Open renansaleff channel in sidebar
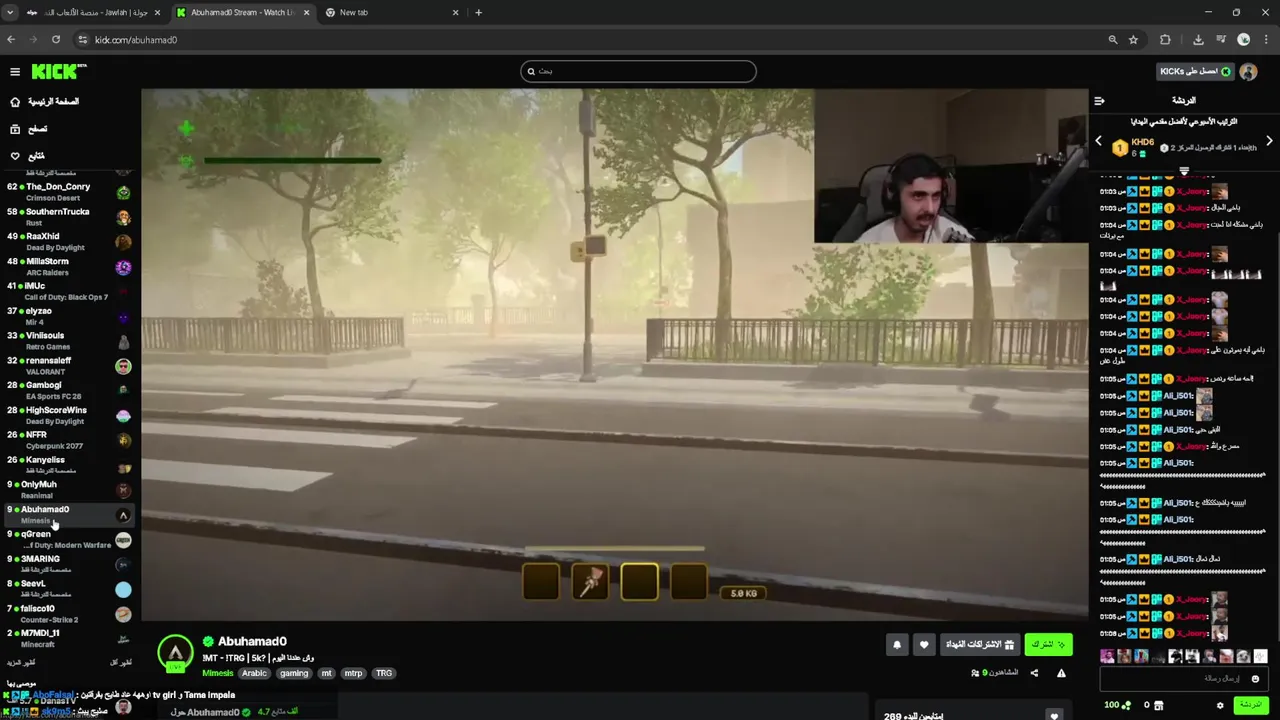 [68, 366]
